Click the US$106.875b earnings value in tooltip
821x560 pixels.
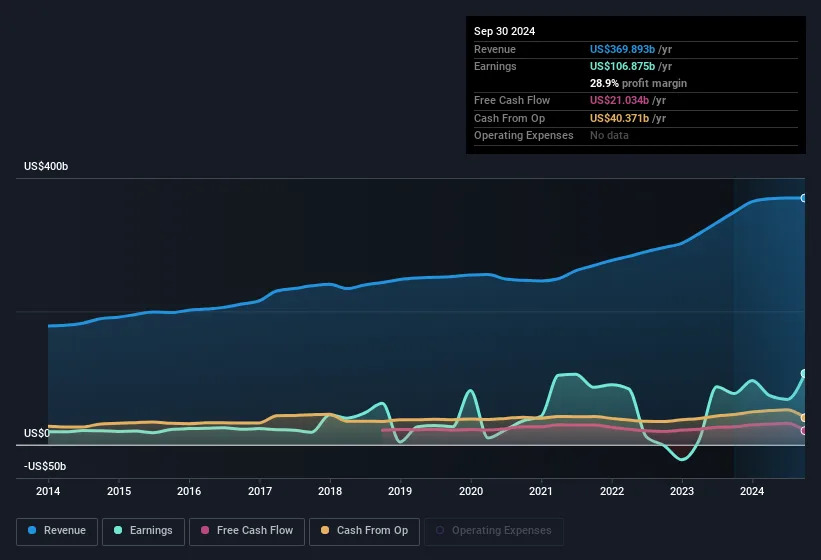click(x=622, y=66)
